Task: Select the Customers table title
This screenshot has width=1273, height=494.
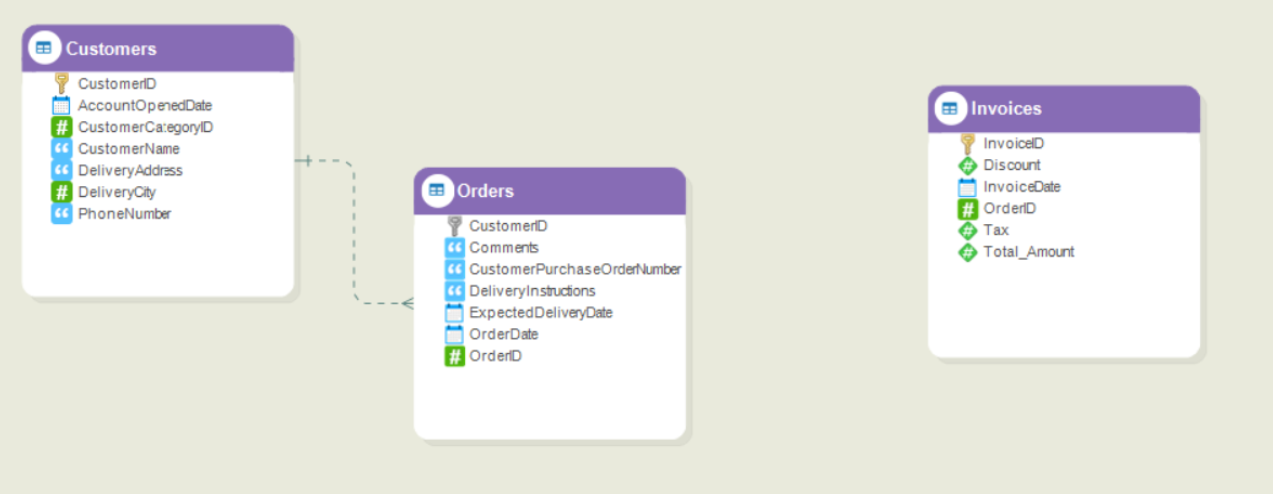Action: [111, 49]
